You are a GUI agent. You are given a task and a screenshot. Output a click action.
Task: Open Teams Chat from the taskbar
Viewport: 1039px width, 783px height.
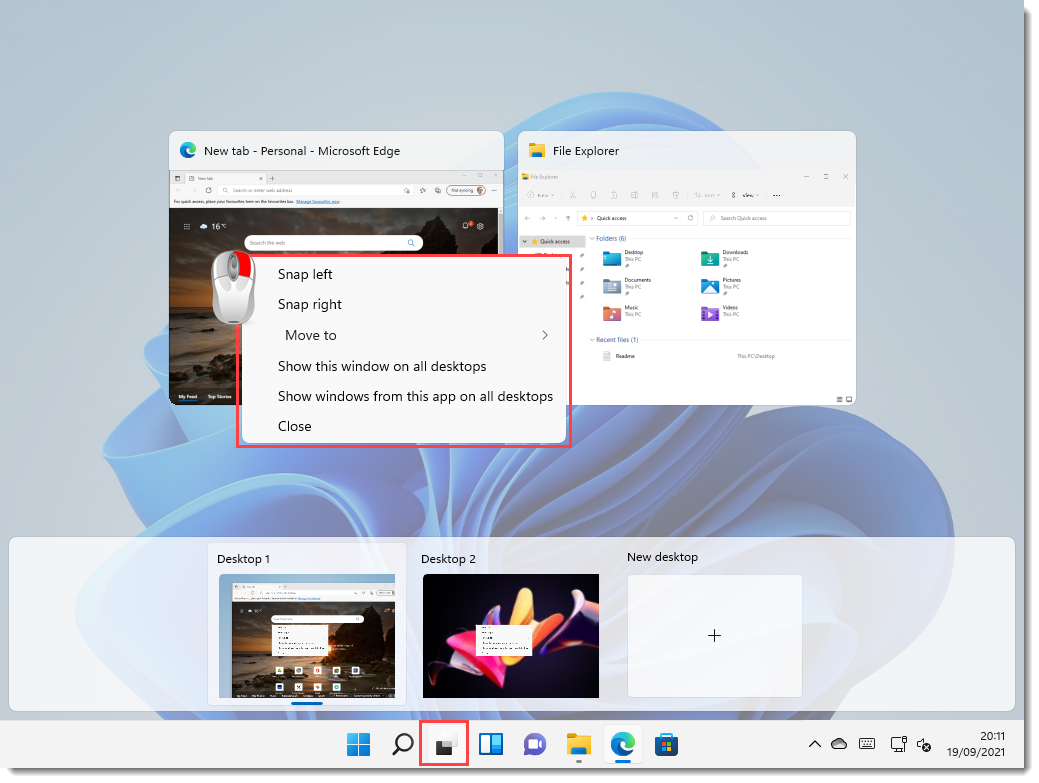[534, 744]
